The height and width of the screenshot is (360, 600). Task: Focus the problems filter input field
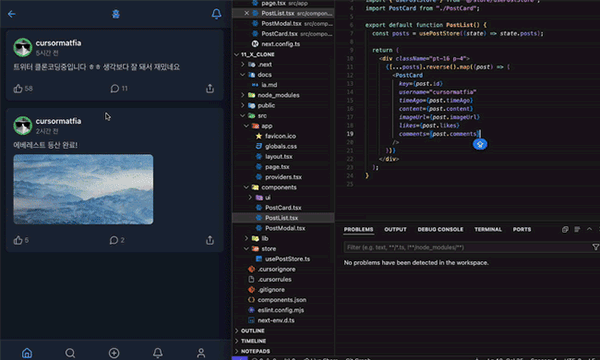[x=467, y=248]
